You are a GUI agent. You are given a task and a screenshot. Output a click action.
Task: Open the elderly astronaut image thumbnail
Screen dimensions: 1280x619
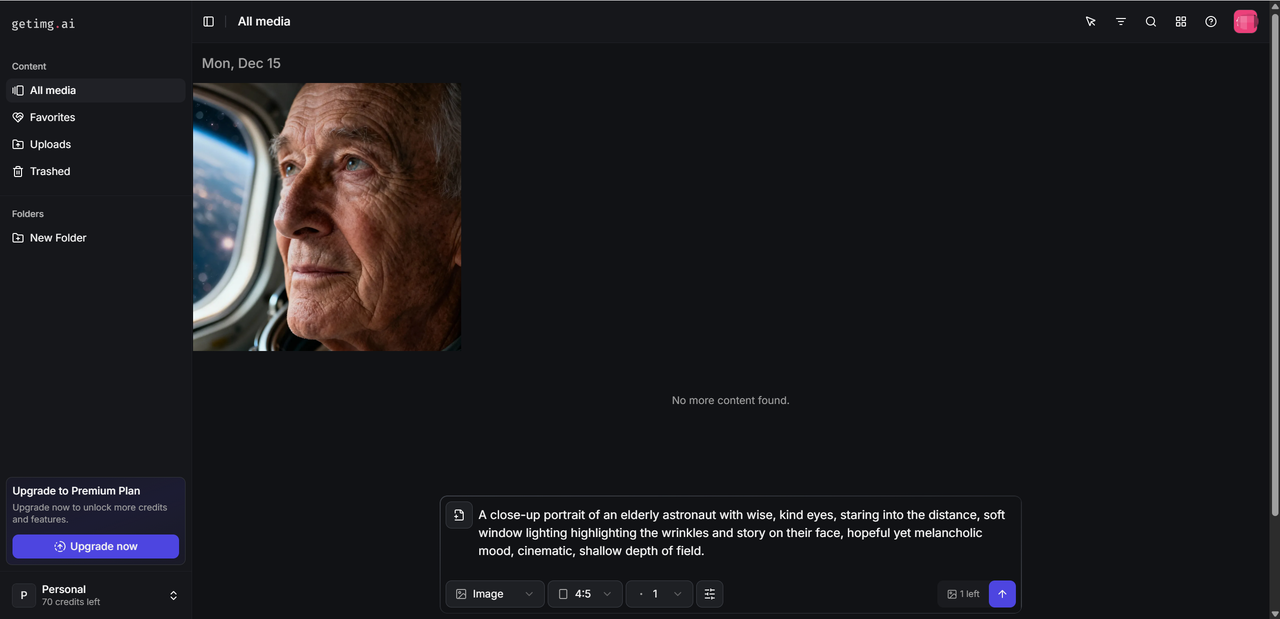(x=327, y=217)
